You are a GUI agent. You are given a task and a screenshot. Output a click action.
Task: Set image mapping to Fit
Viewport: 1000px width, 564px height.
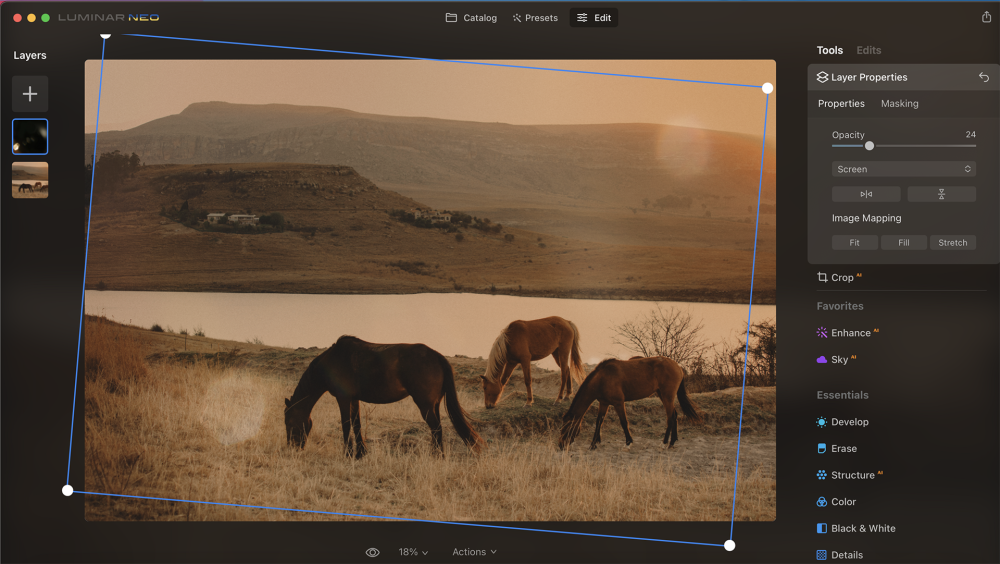pos(855,242)
